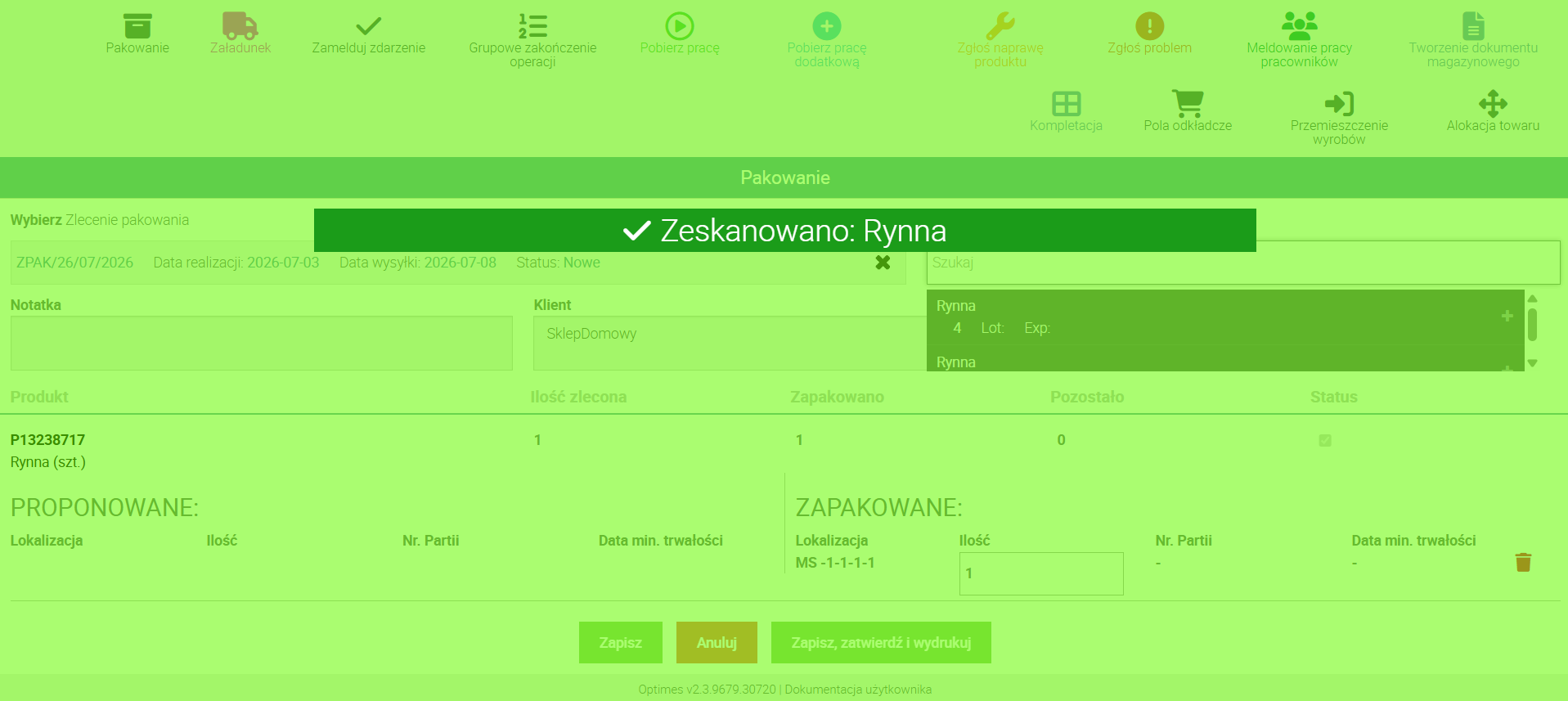The image size is (1568, 701).
Task: Click Zgłoś problem exclamation icon
Action: pos(1150,26)
